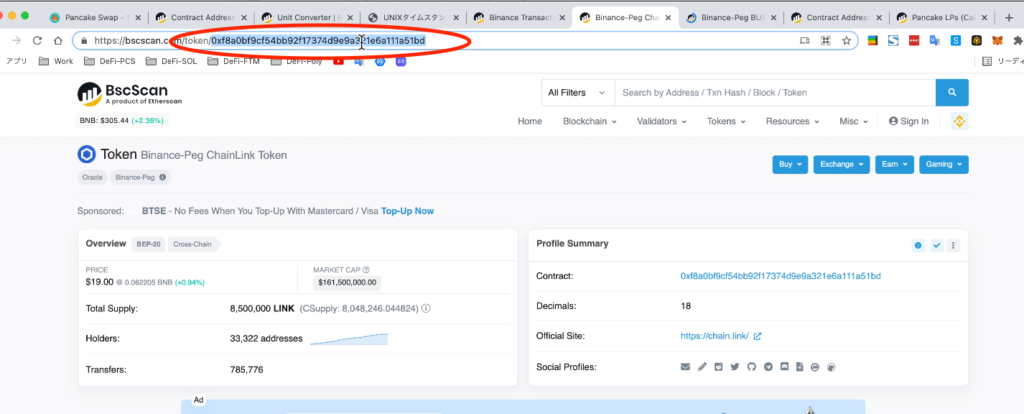1024x414 pixels.
Task: Open the CoinGecko social profile icon
Action: [x=831, y=367]
